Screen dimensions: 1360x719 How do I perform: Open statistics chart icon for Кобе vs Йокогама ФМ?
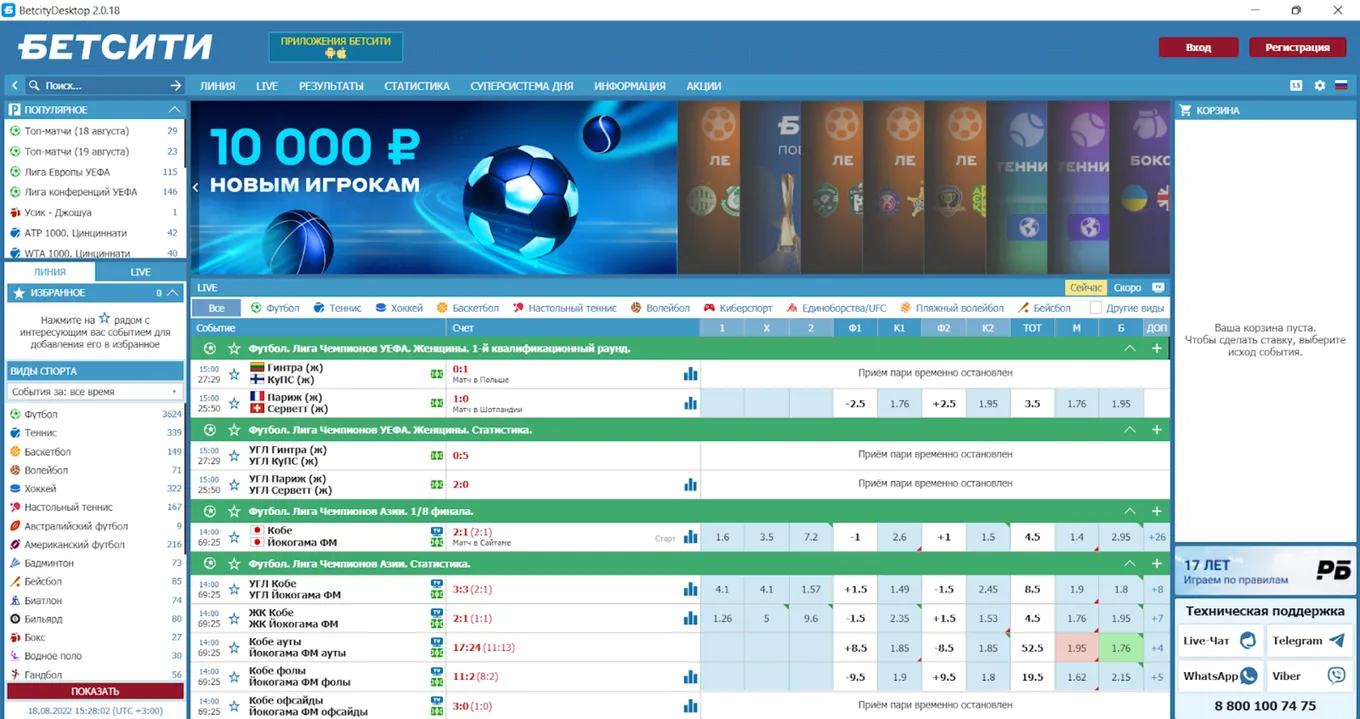pyautogui.click(x=690, y=537)
